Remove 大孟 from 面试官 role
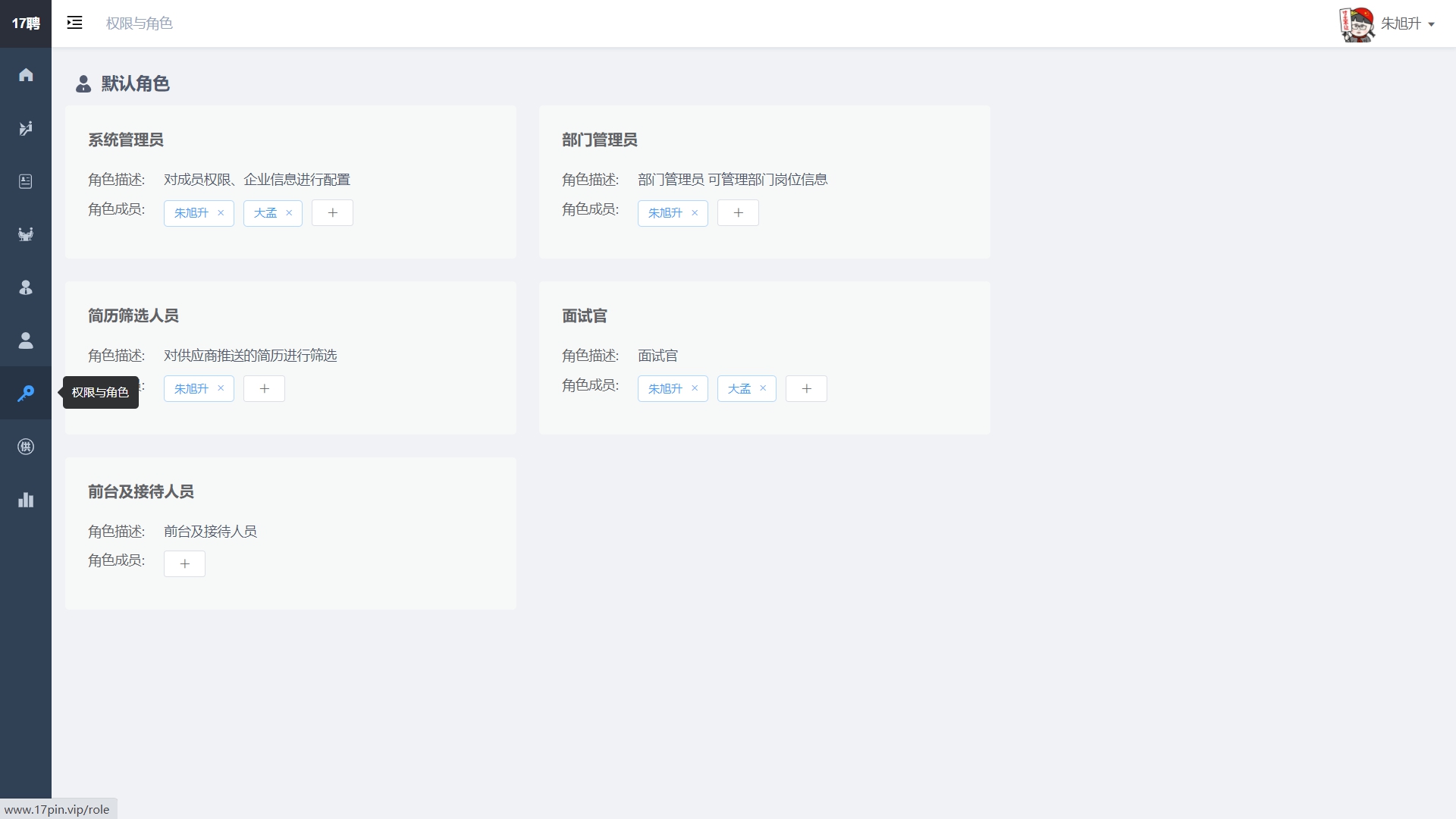Screen dimensions: 1456x819 coord(763,388)
